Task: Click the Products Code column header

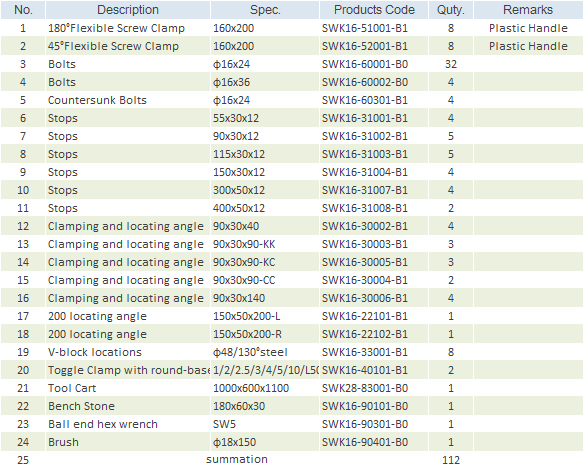Action: point(374,10)
